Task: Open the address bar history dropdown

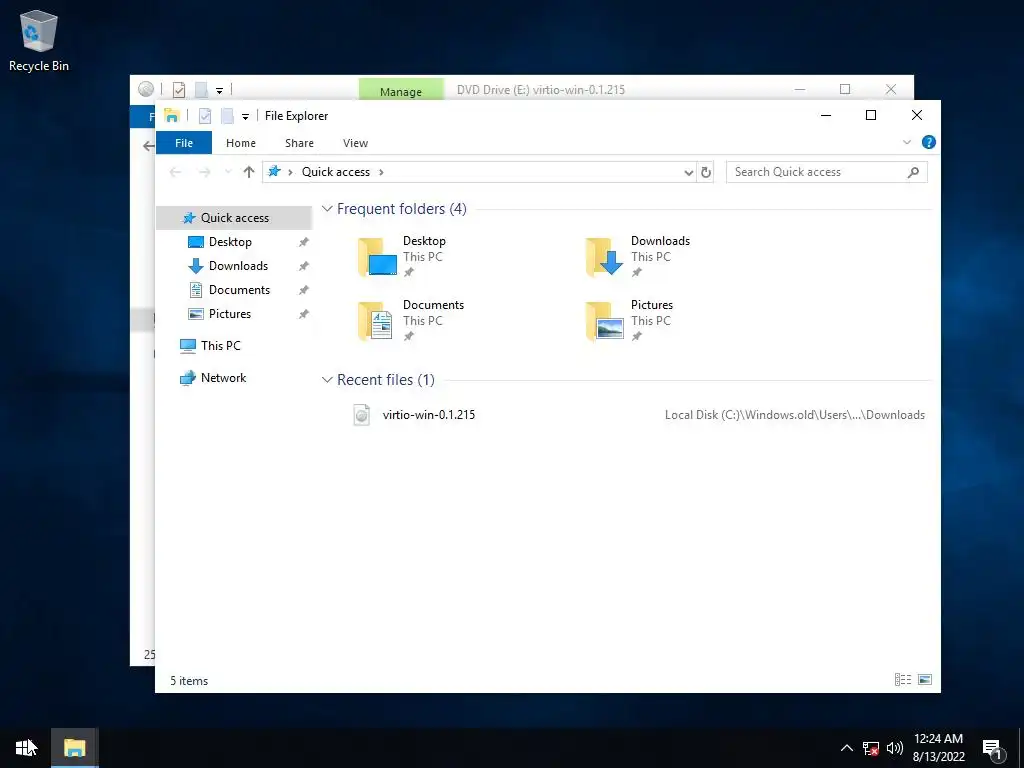Action: point(688,172)
